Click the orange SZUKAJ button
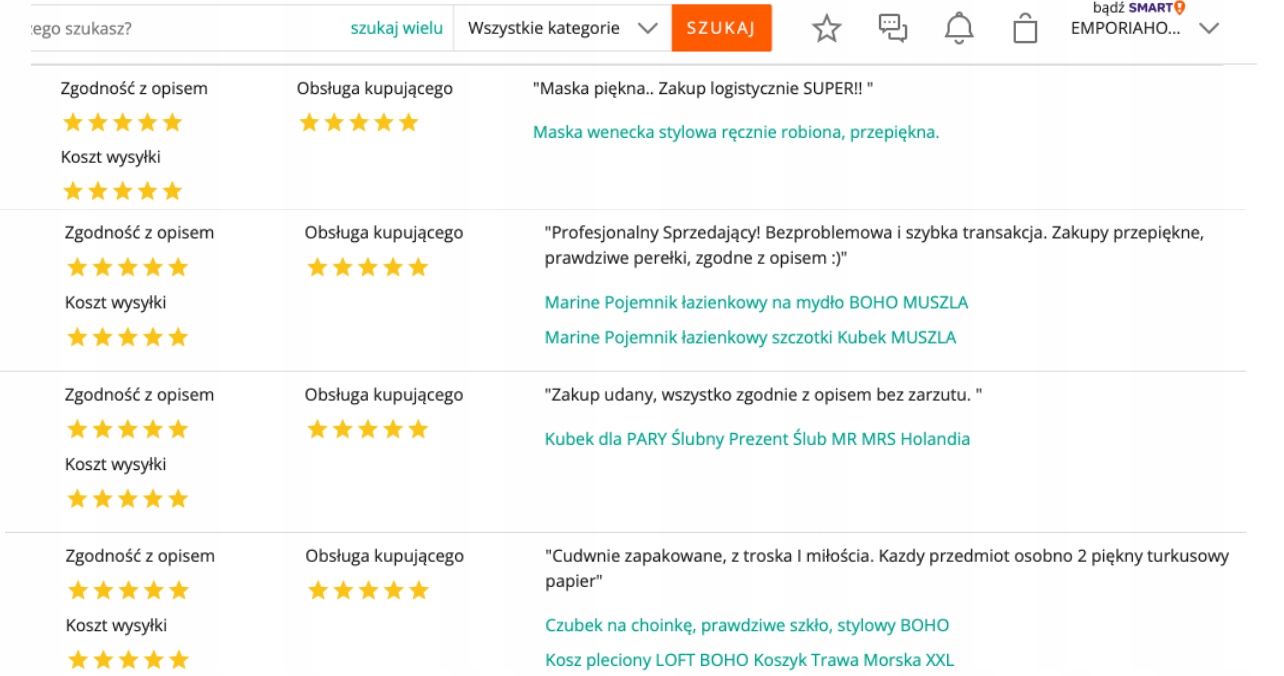This screenshot has height=676, width=1284. 721,28
